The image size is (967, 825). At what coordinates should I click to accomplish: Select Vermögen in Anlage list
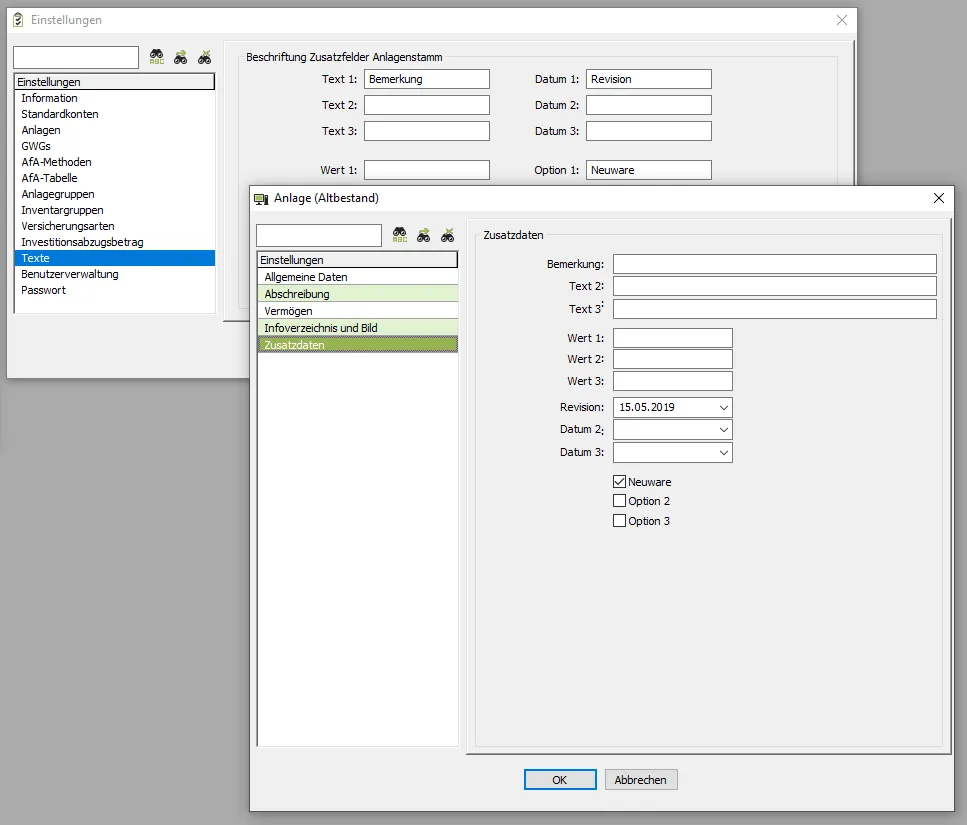point(358,311)
